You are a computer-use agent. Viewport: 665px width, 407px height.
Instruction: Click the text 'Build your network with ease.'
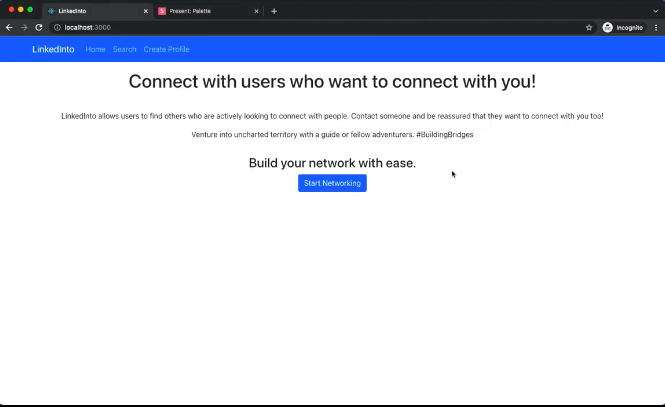(x=332, y=163)
